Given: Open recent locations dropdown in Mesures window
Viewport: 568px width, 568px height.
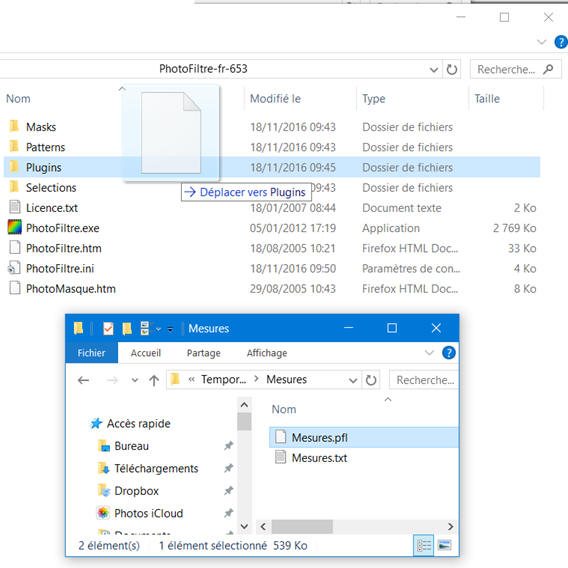Looking at the screenshot, I should [x=135, y=380].
